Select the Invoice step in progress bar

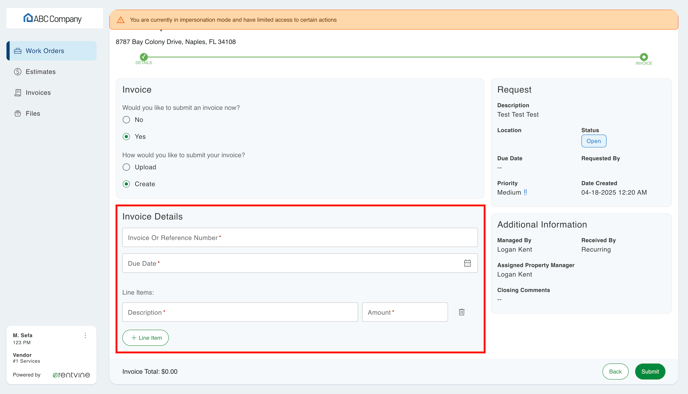(643, 57)
